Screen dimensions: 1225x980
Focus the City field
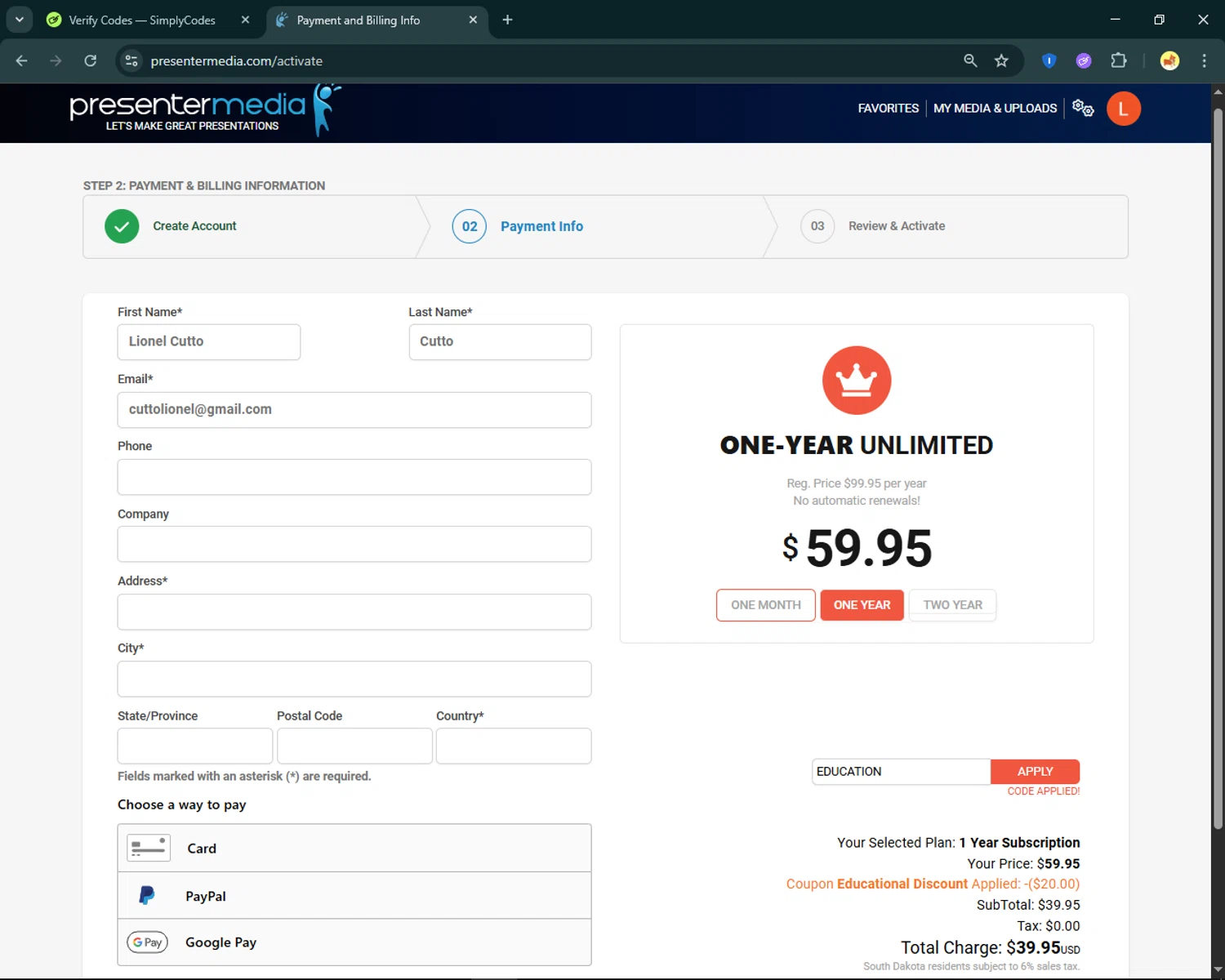[x=354, y=679]
